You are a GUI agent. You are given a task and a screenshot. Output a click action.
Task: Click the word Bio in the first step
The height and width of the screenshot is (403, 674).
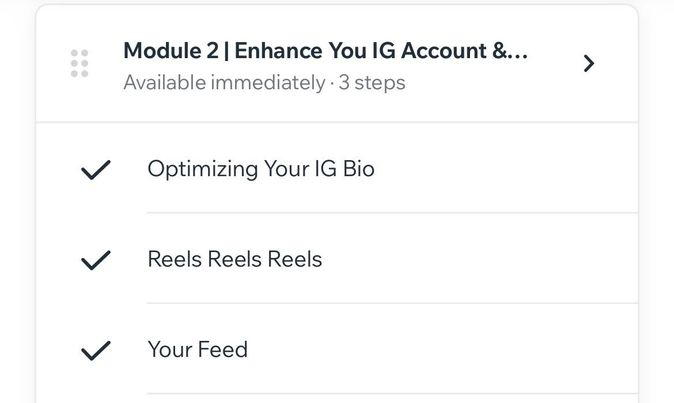coord(358,168)
